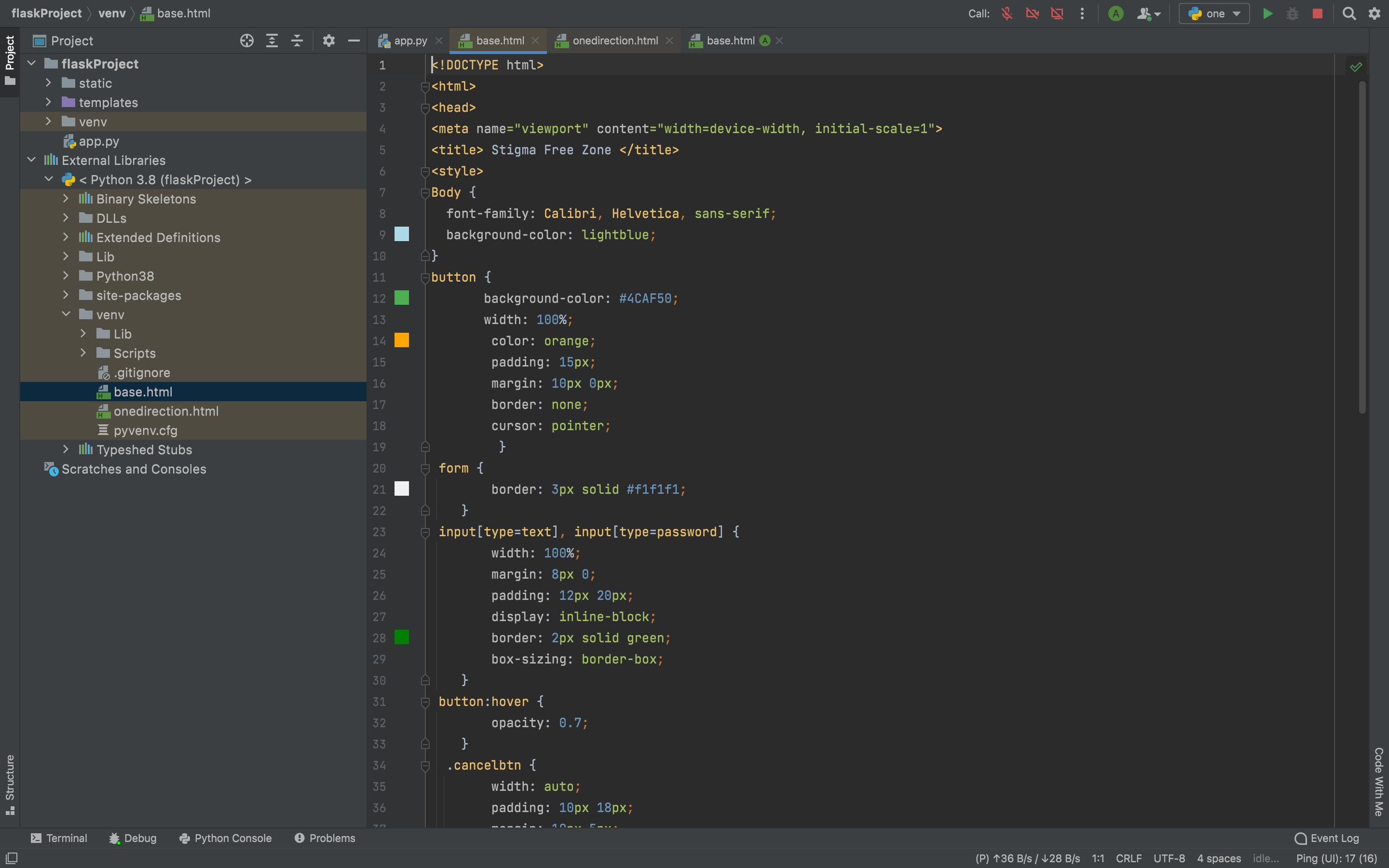Toggle the muted microphone call icon
1389x868 pixels.
coord(1007,14)
